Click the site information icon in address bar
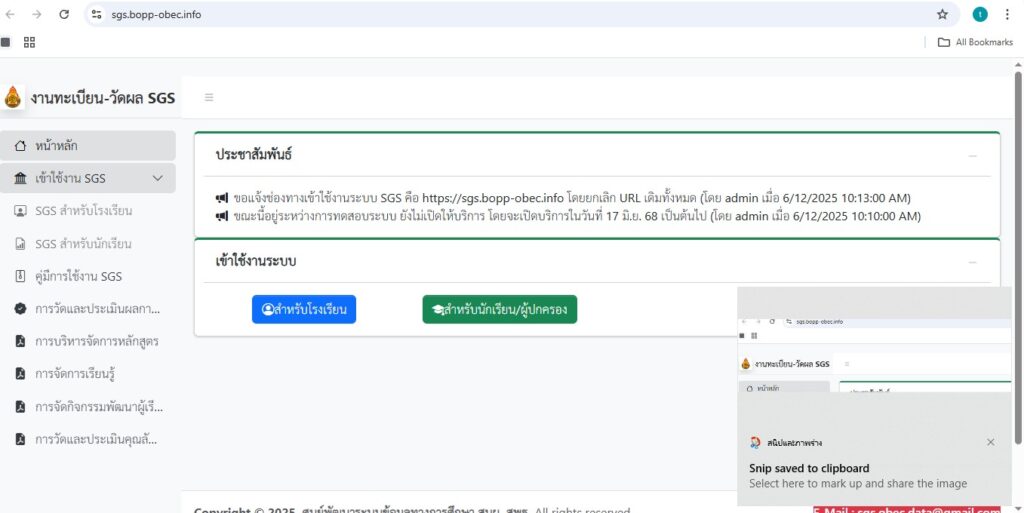This screenshot has width=1024, height=513. pyautogui.click(x=97, y=14)
